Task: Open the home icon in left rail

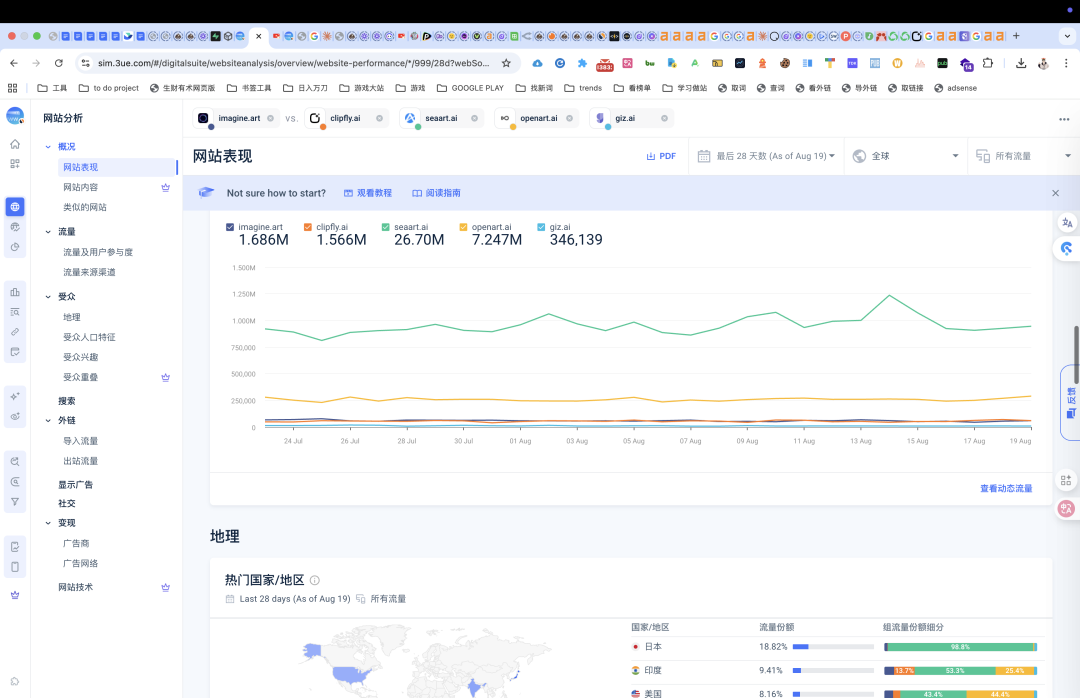Action: click(15, 144)
